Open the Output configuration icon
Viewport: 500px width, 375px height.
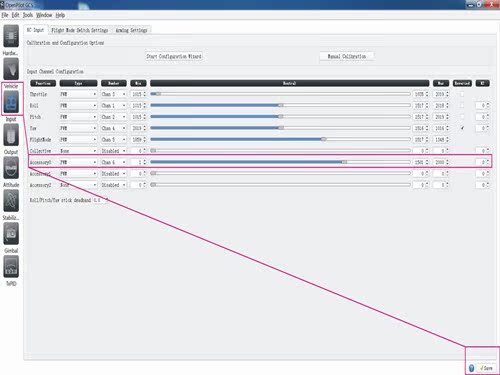11,135
